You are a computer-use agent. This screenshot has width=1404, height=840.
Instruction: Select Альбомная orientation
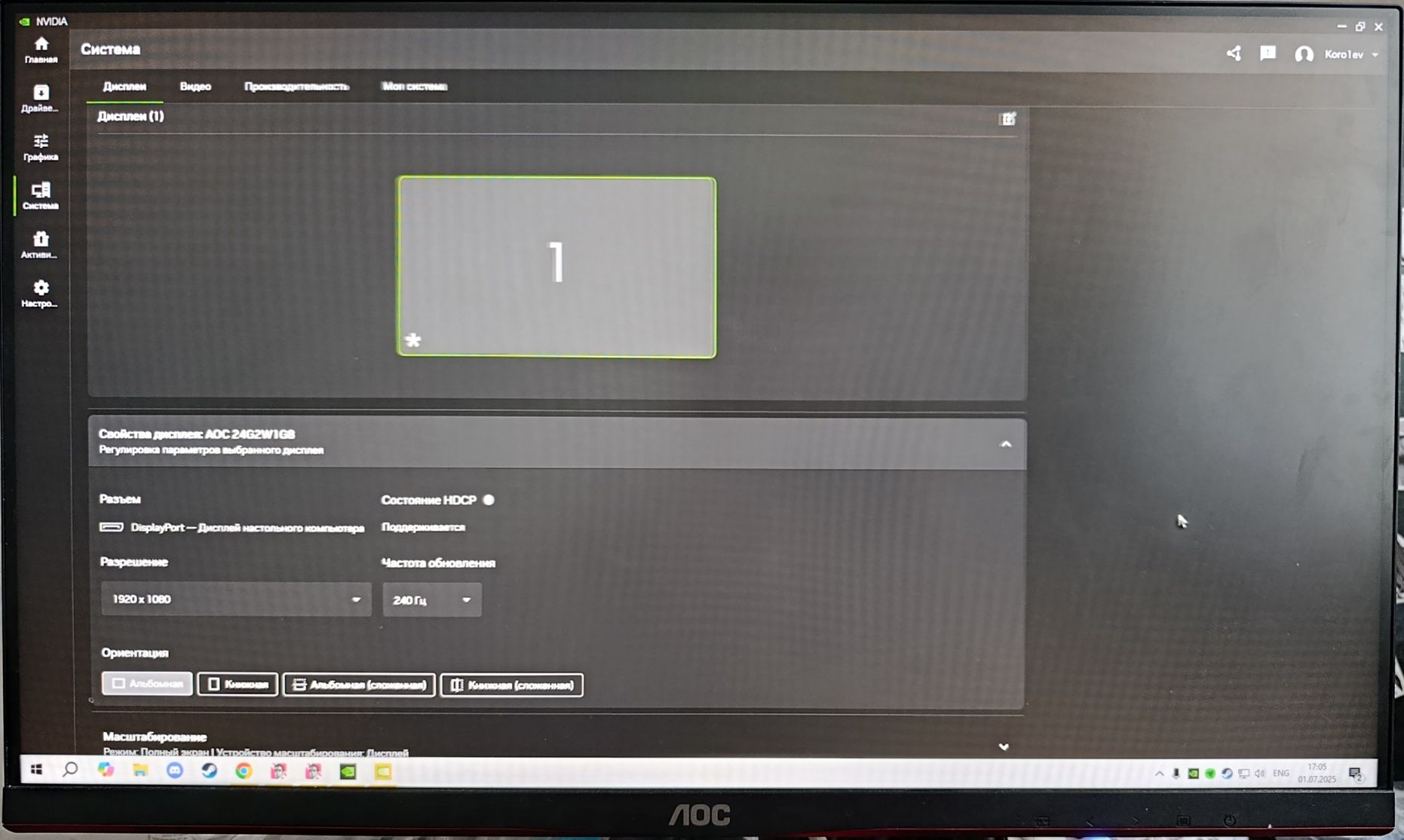(147, 684)
